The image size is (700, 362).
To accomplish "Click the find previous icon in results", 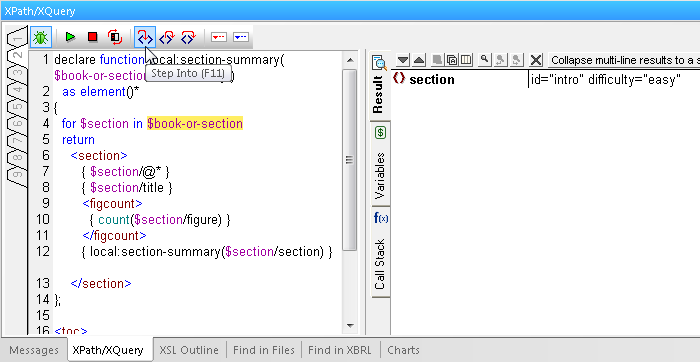I will (500, 60).
